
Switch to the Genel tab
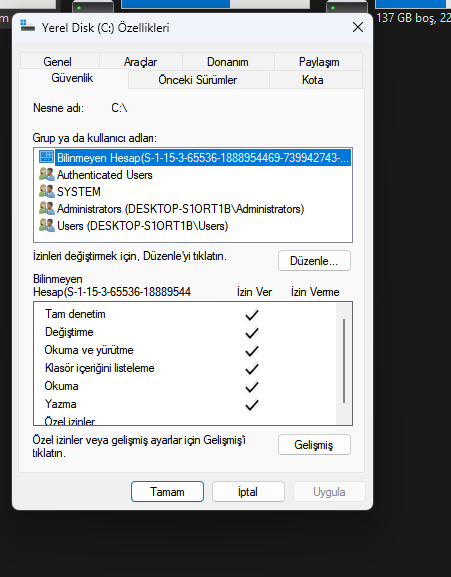(57, 61)
